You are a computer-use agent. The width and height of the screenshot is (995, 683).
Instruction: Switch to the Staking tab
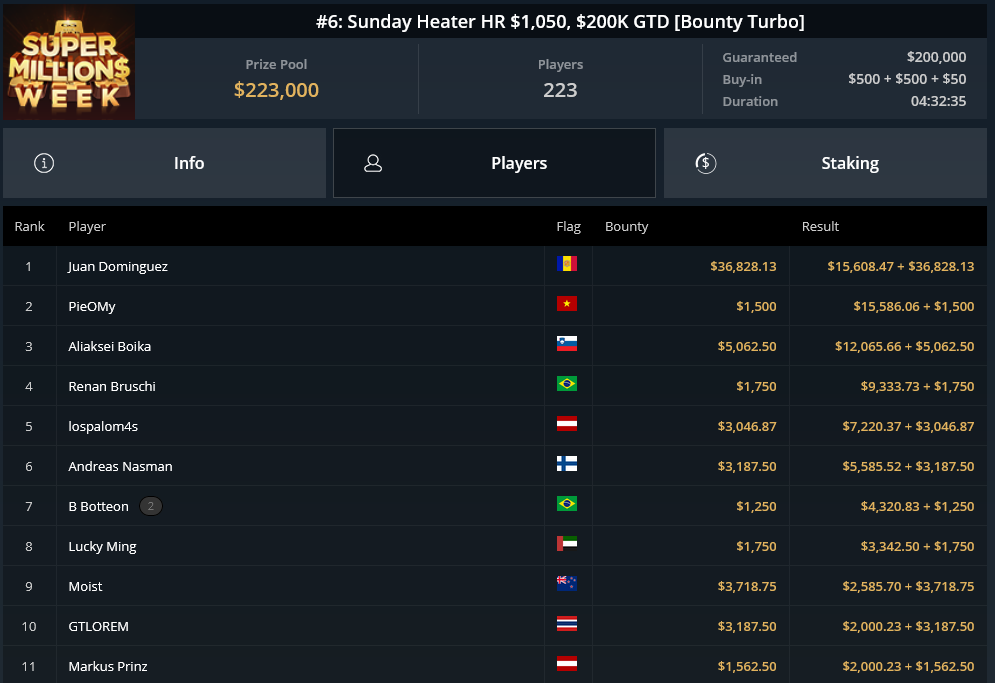coord(825,163)
